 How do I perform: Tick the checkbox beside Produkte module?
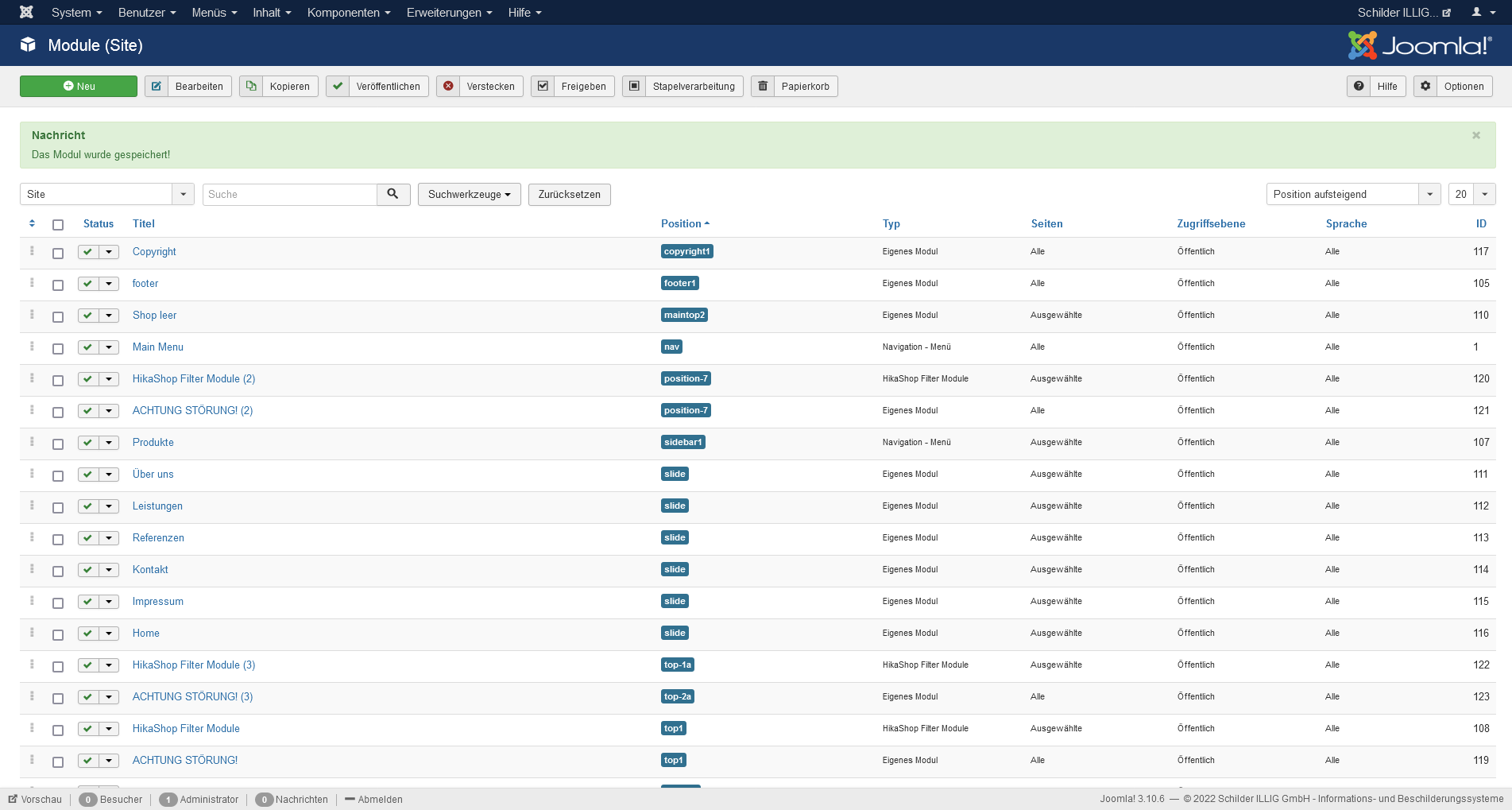pos(58,444)
